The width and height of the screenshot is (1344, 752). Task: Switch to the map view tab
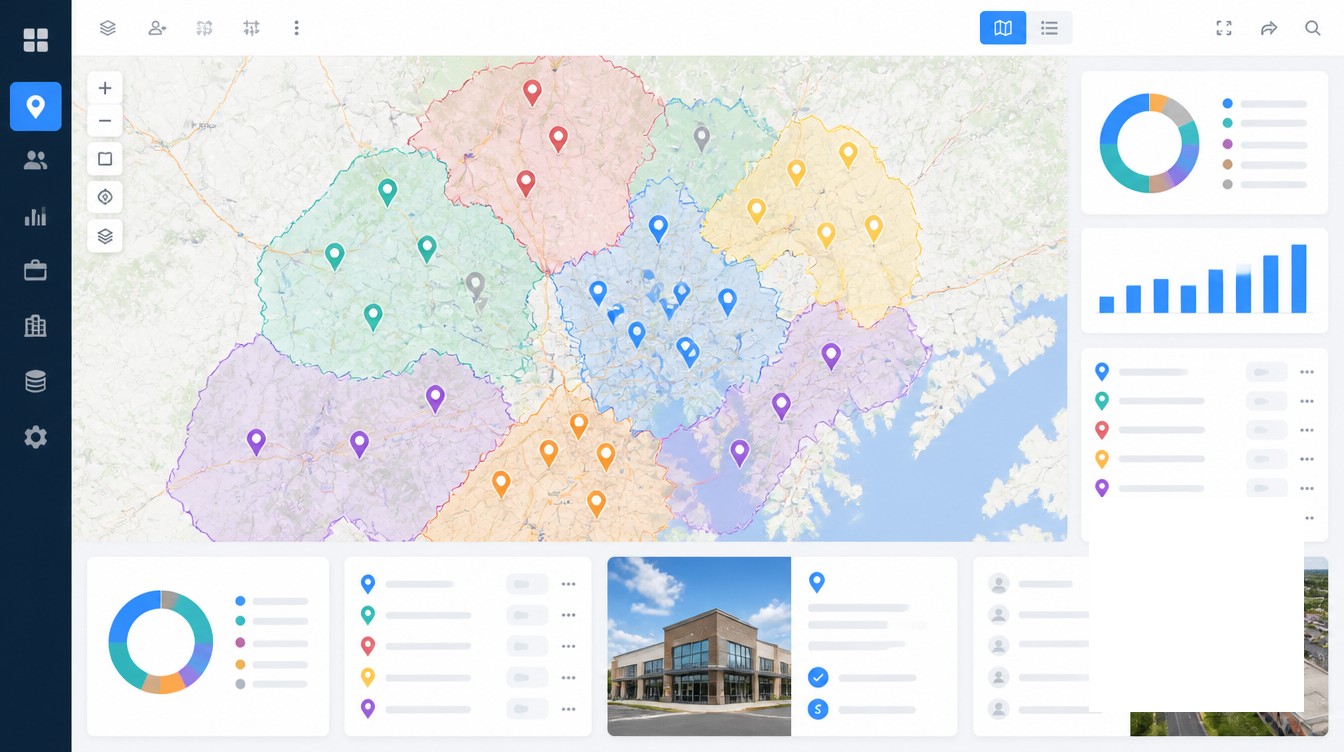1003,28
